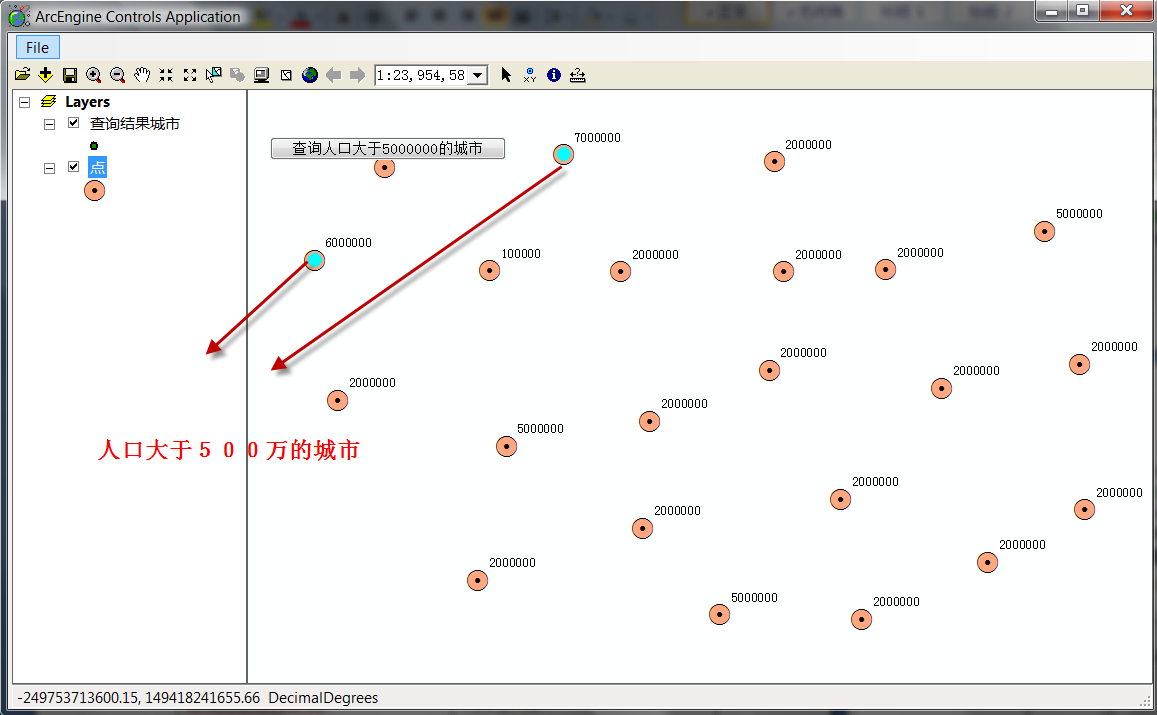The height and width of the screenshot is (715, 1157).
Task: Open the File menu
Action: click(x=38, y=48)
